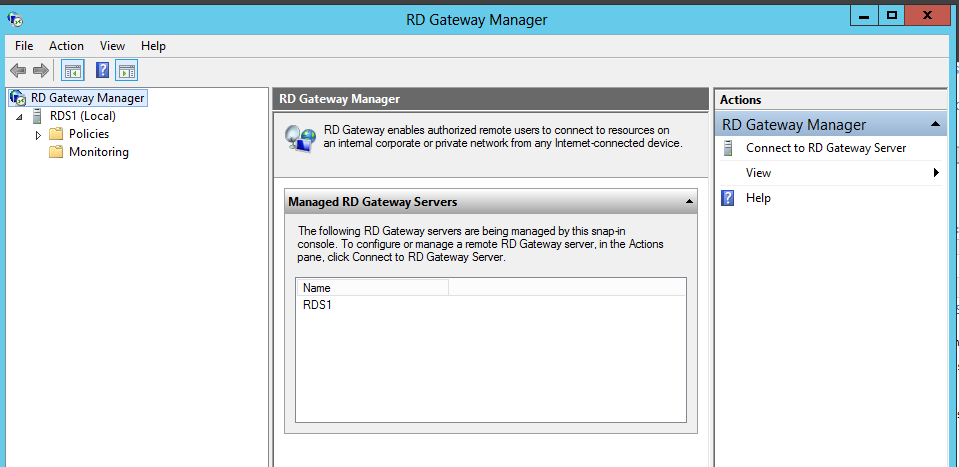Select RD Gateway Manager in console tree

tap(87, 98)
